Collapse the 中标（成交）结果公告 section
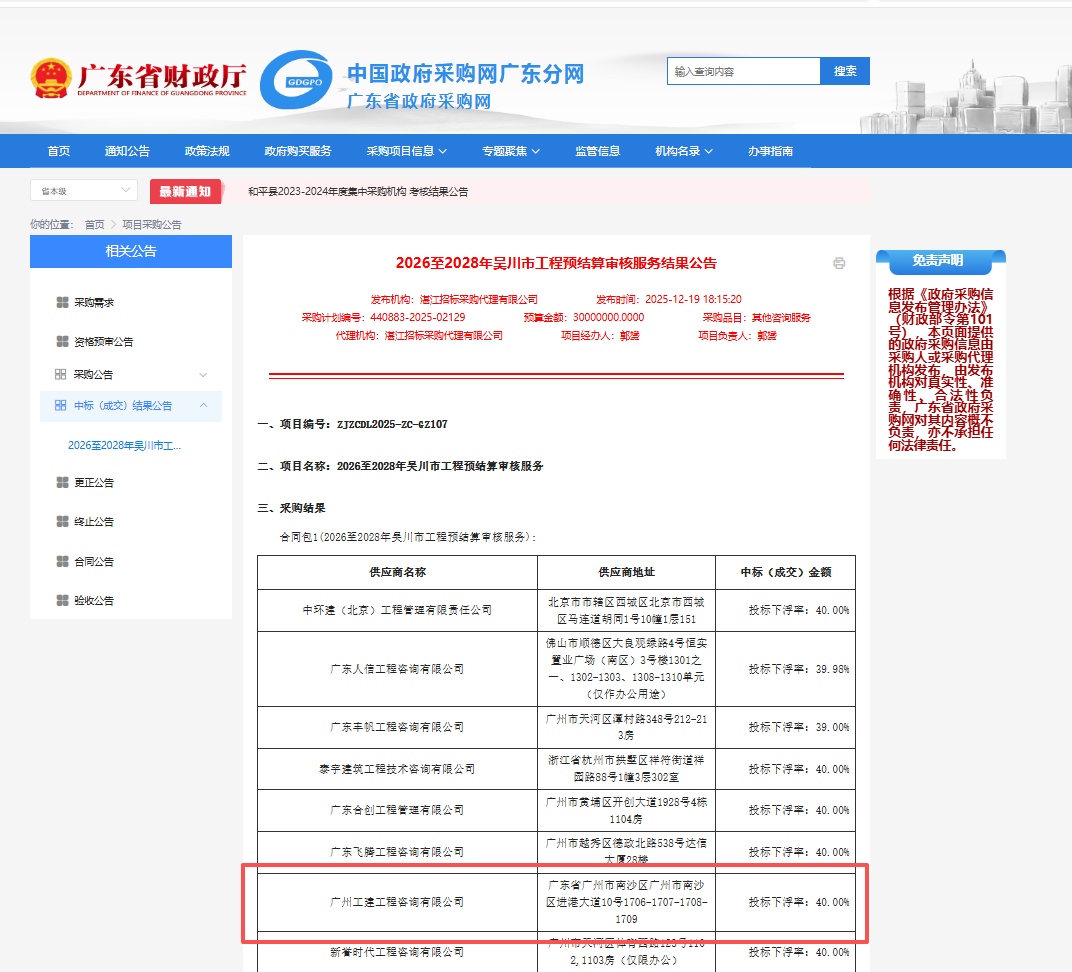Viewport: 1072px width, 972px height. coord(203,406)
